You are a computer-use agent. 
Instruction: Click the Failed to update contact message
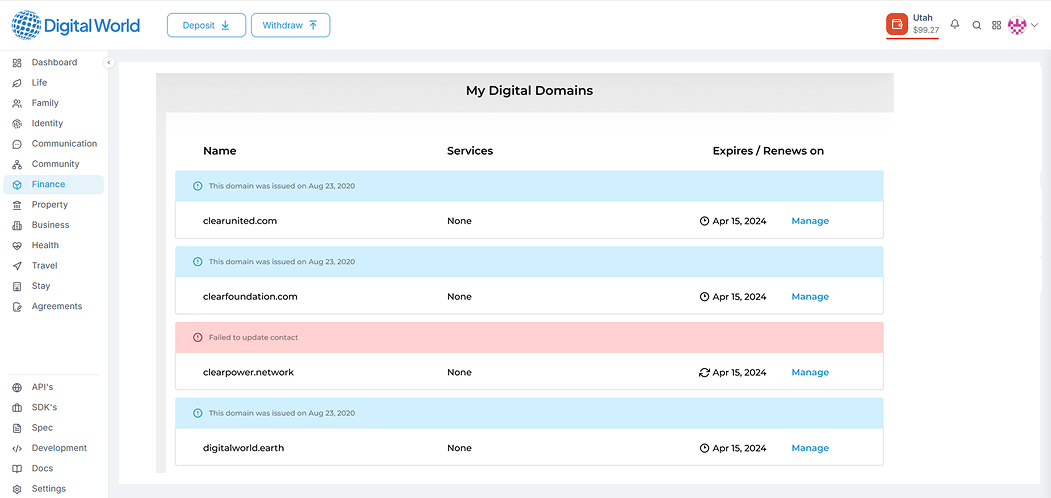[253, 337]
